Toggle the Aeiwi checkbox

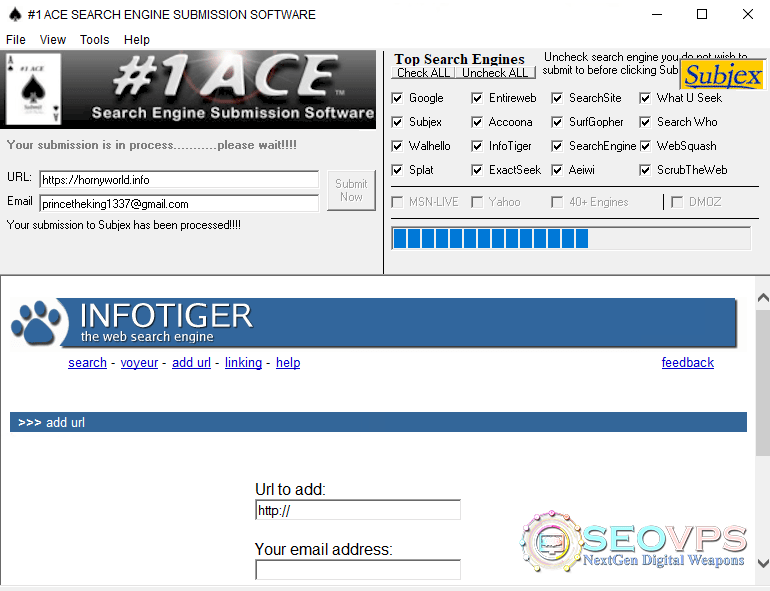tap(557, 170)
